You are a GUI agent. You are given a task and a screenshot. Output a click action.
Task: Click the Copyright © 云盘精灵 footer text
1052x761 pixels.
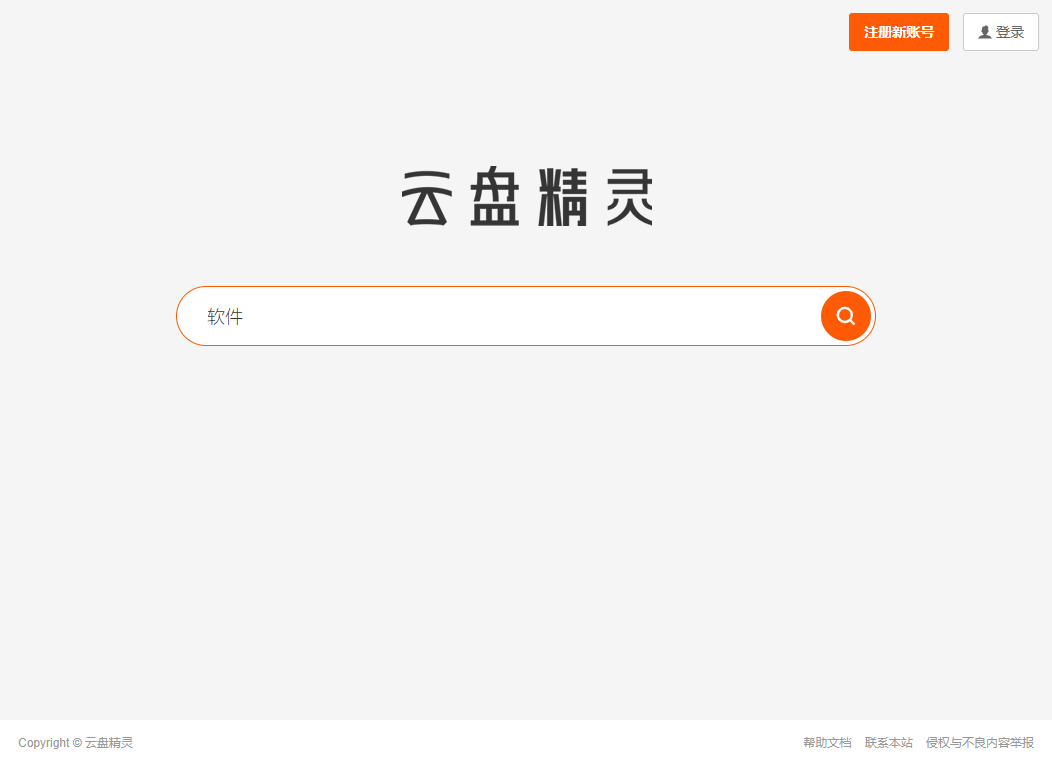point(75,742)
